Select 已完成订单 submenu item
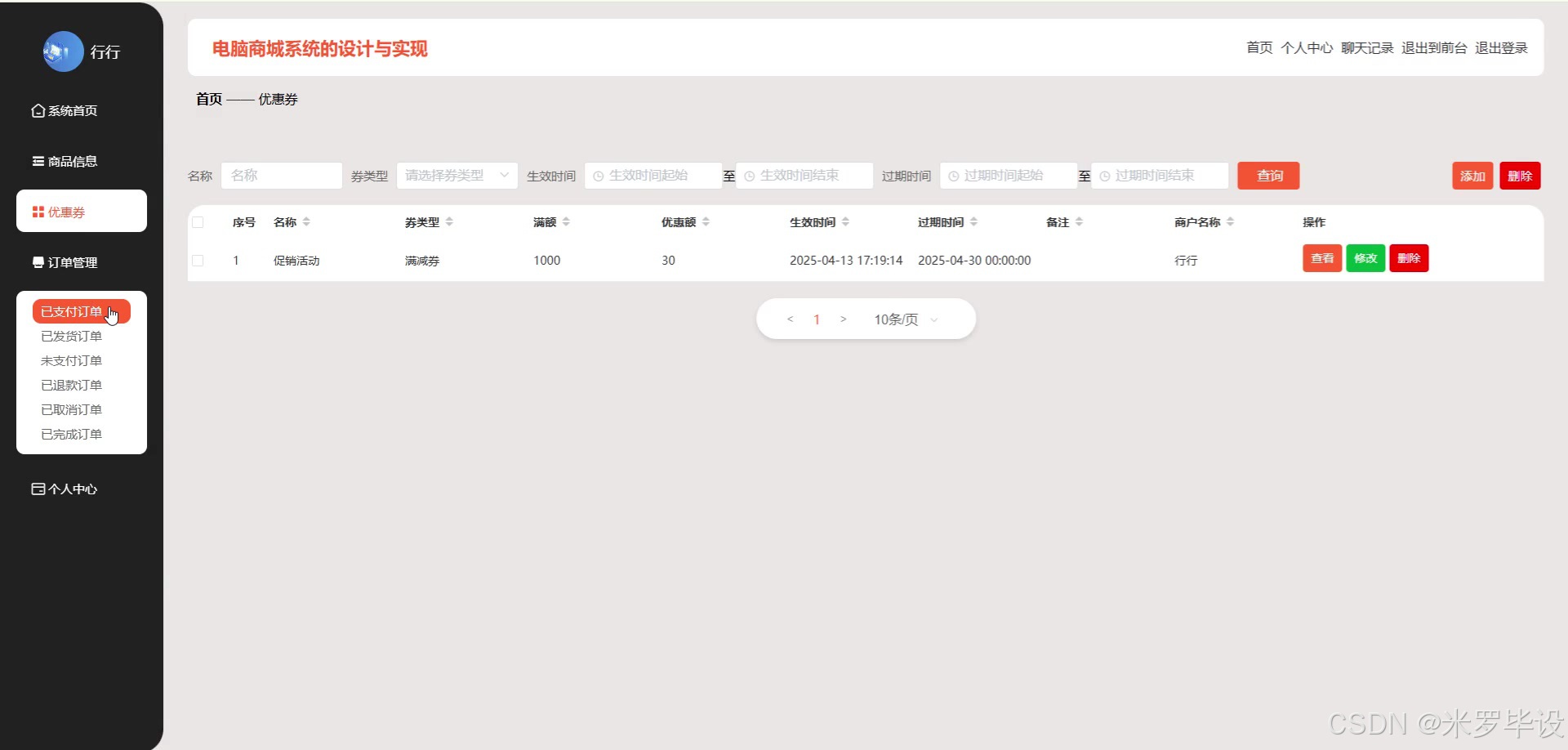This screenshot has height=750, width=1568. [72, 434]
